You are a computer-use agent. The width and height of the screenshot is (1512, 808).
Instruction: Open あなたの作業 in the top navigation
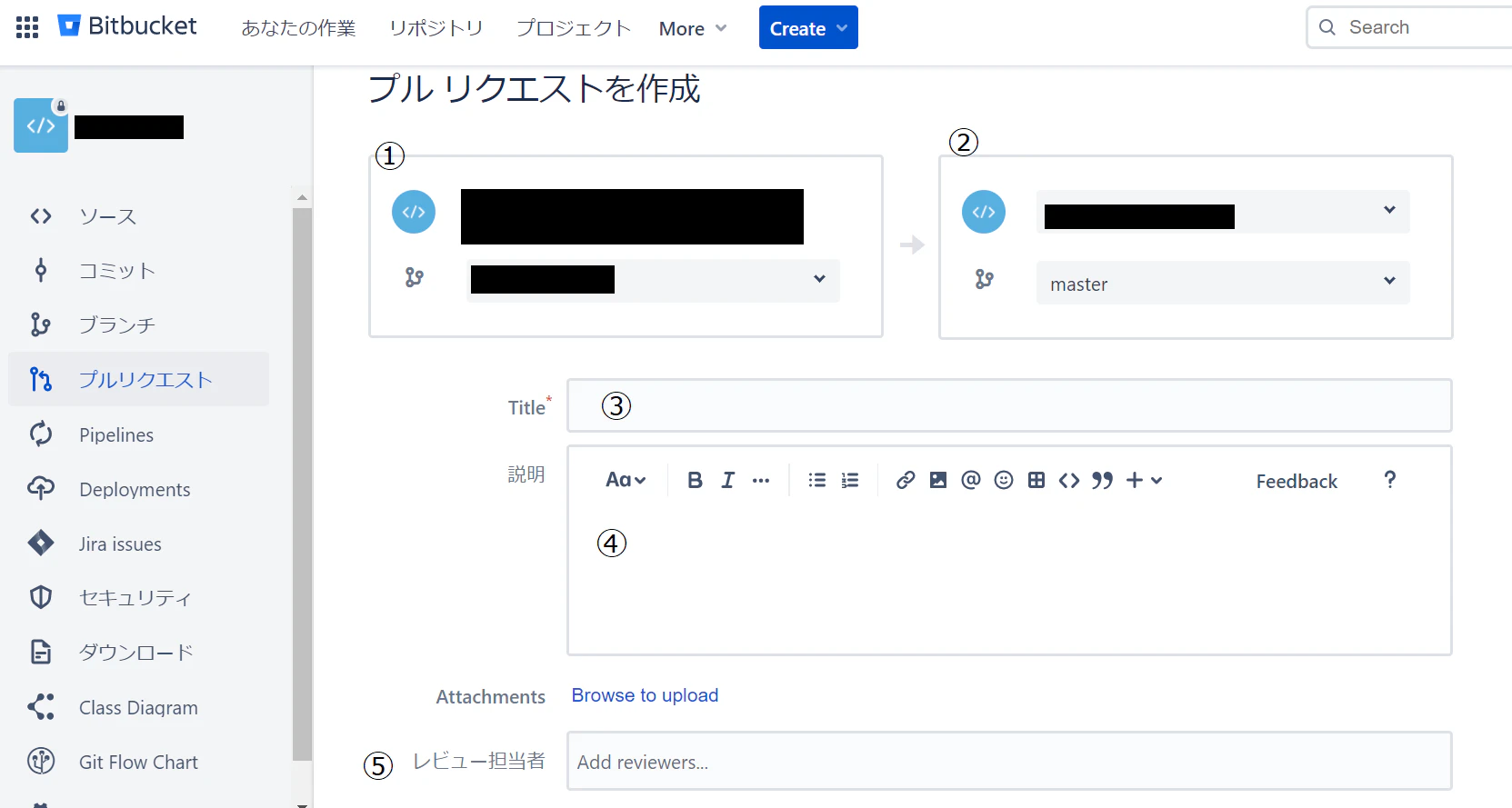tap(298, 28)
